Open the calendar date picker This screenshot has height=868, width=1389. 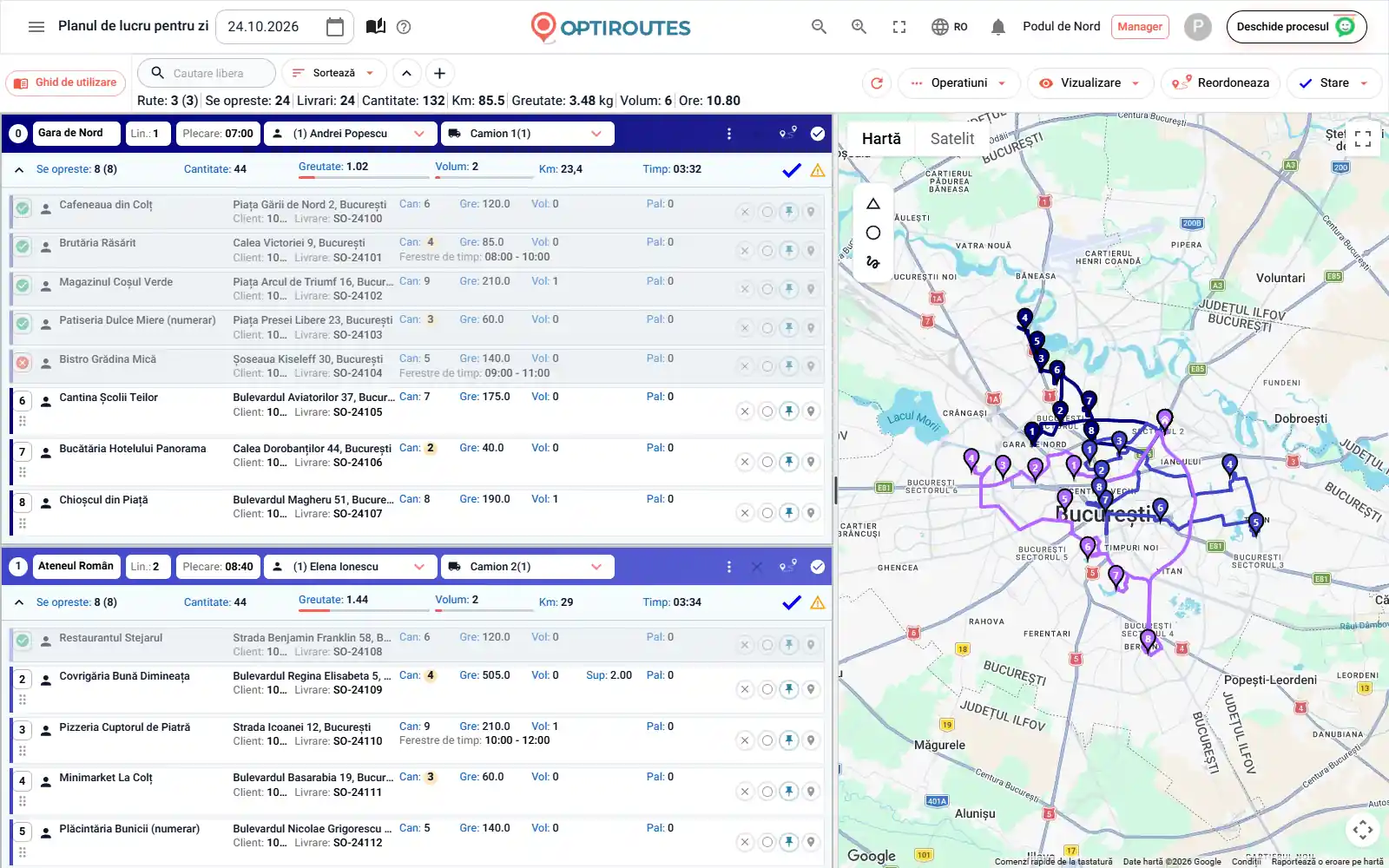334,27
